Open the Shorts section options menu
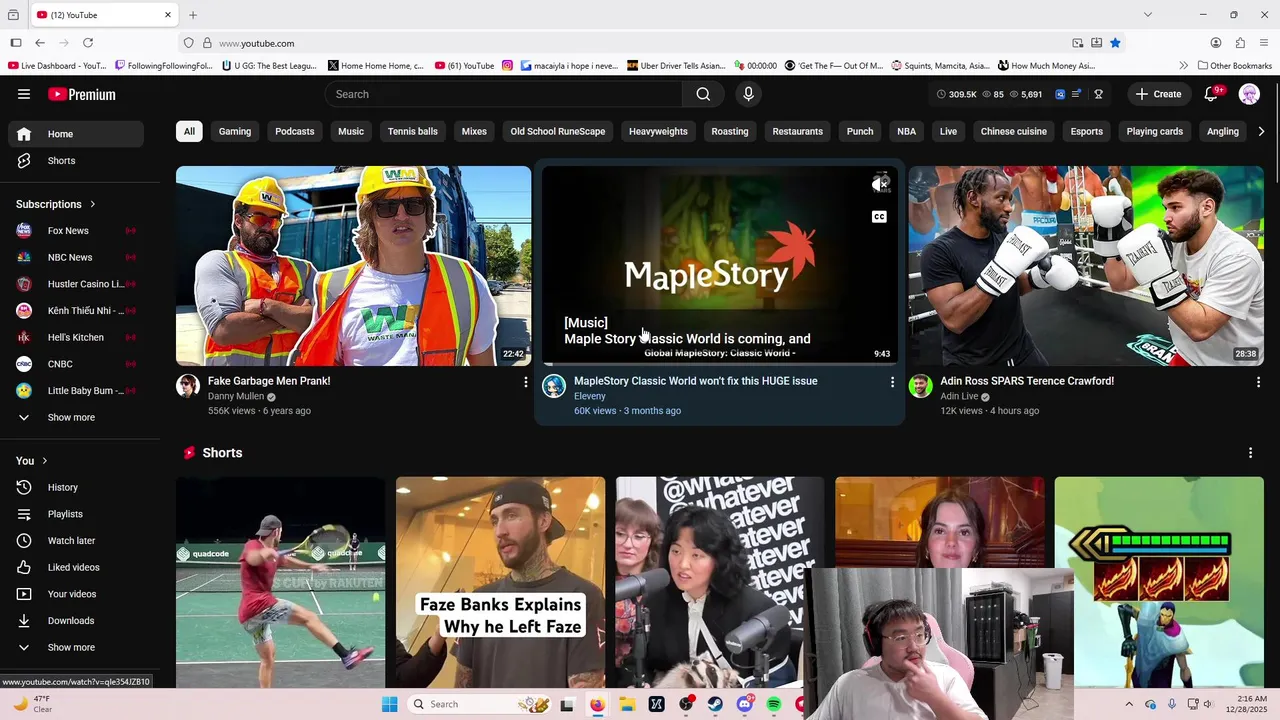The height and width of the screenshot is (720, 1280). pyautogui.click(x=1250, y=453)
